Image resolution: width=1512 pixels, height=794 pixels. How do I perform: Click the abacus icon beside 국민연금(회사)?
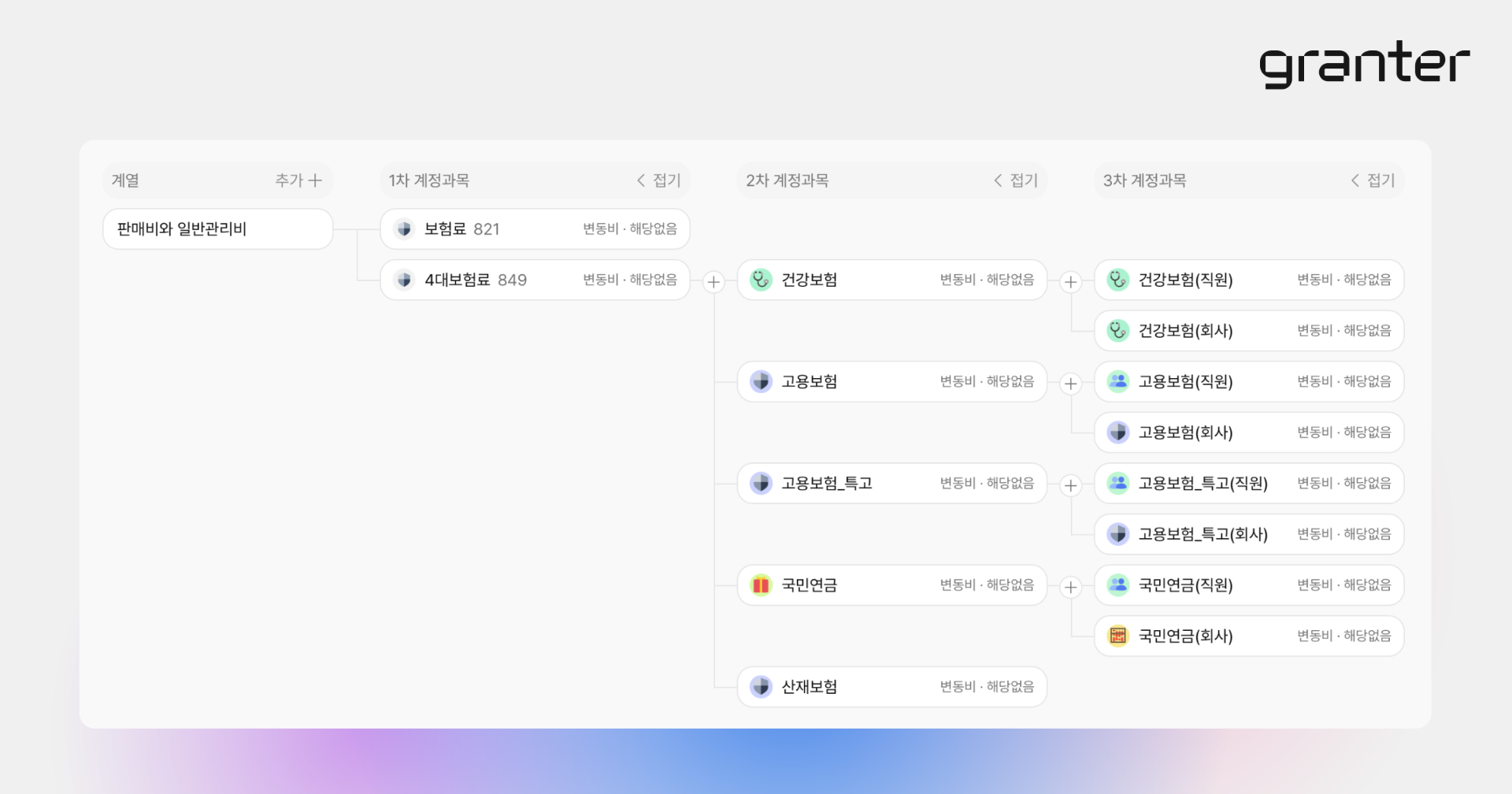click(x=1118, y=636)
